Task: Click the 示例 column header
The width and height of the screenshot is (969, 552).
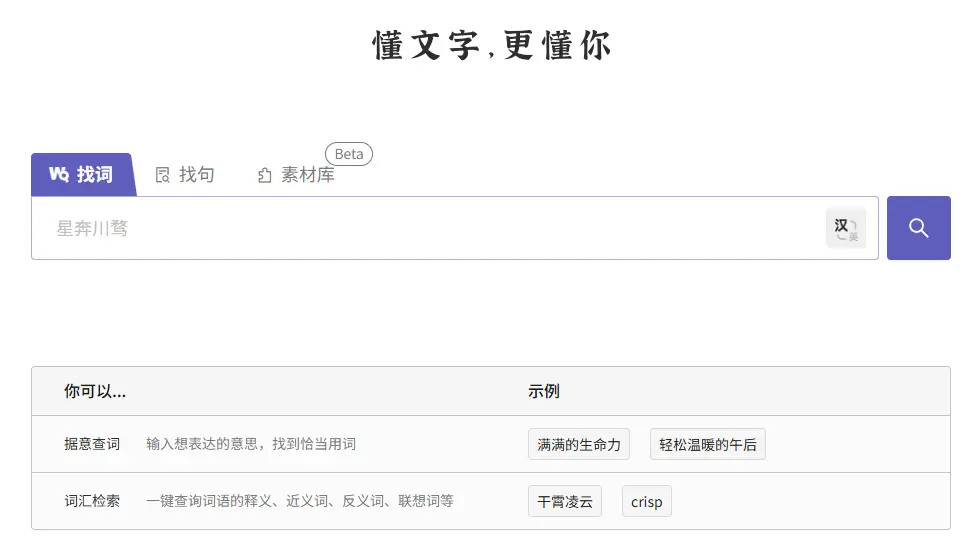Action: 544,391
